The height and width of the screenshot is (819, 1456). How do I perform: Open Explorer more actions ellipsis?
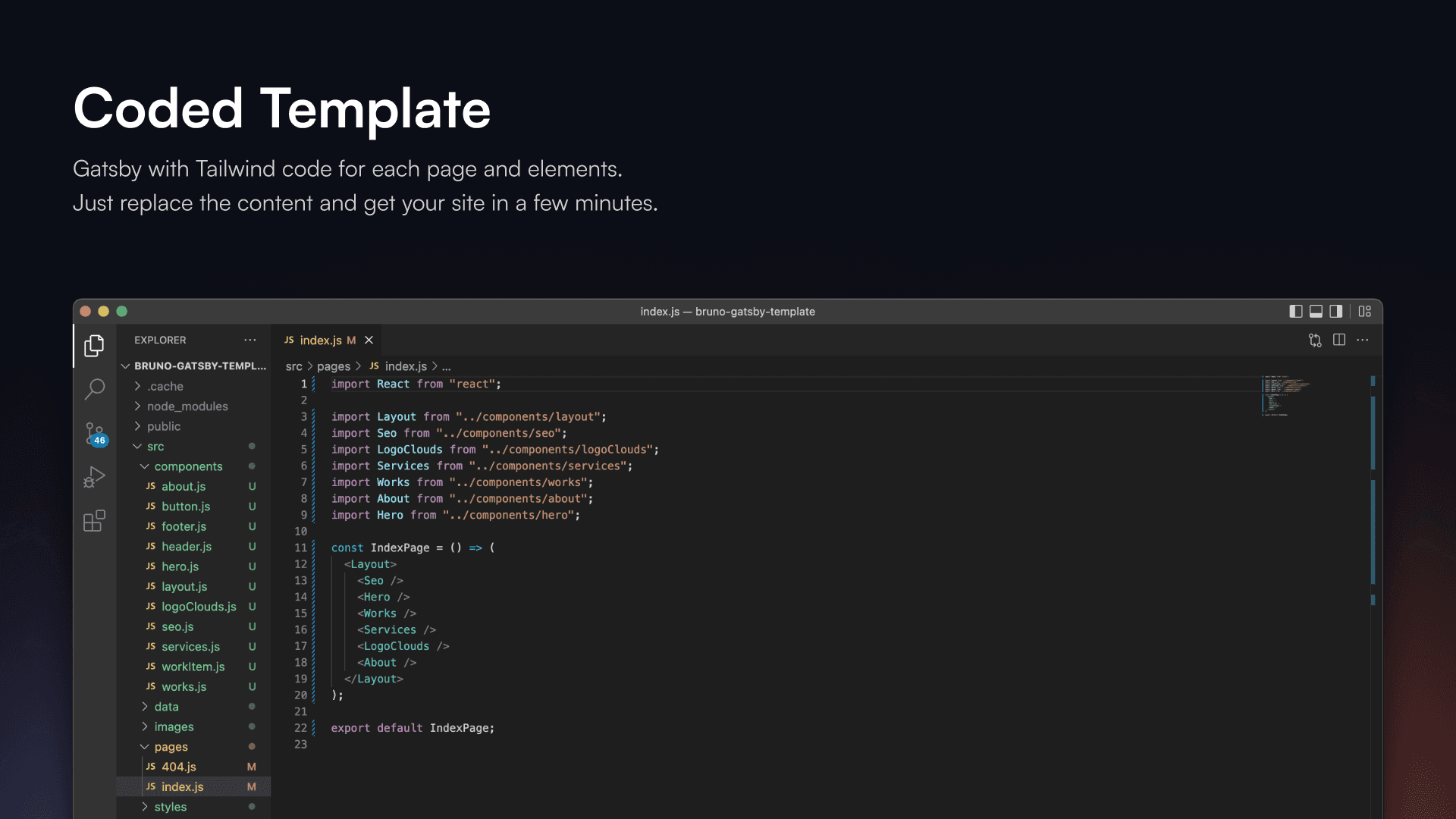click(250, 340)
